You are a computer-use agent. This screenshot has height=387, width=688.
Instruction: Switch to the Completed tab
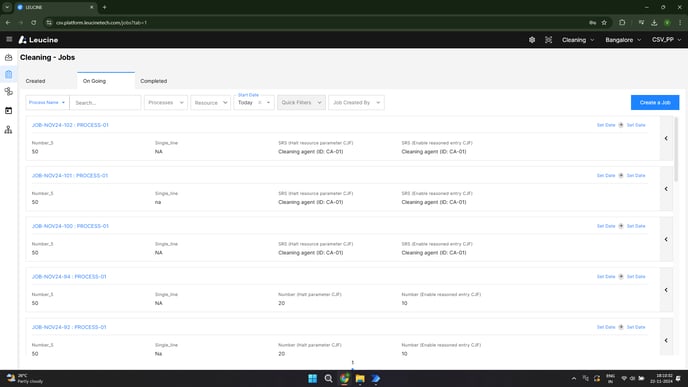pos(154,81)
